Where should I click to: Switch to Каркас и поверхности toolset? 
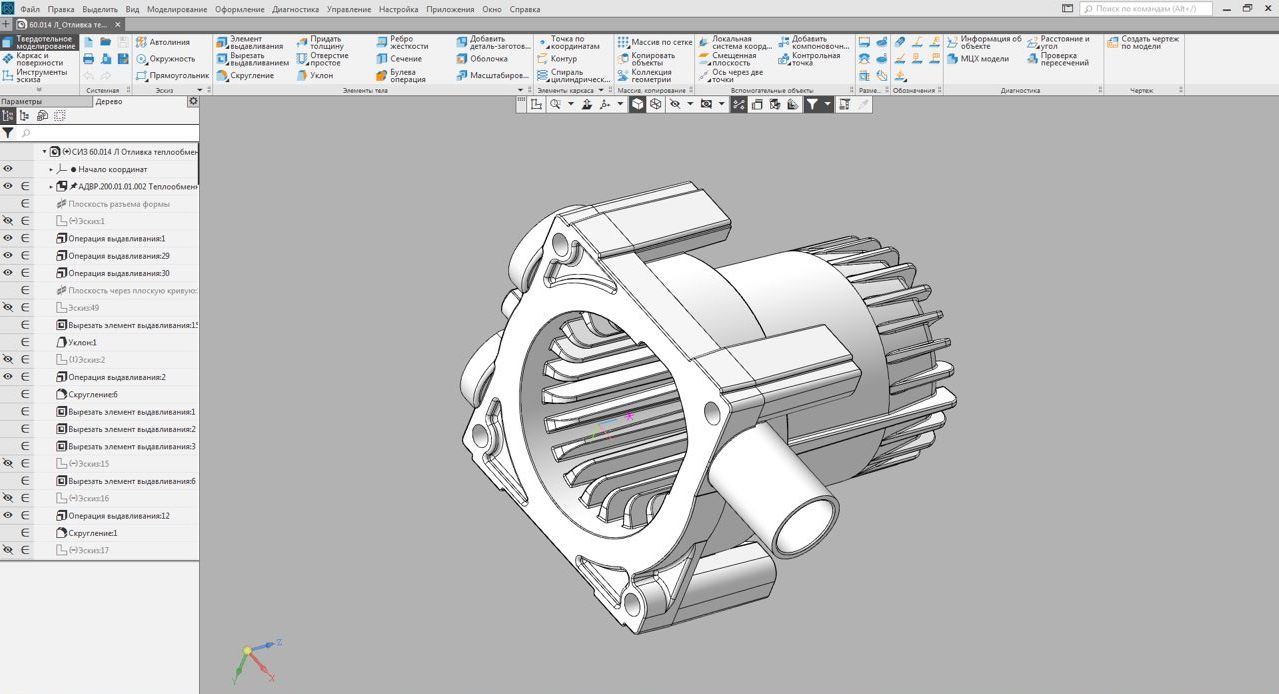38,59
